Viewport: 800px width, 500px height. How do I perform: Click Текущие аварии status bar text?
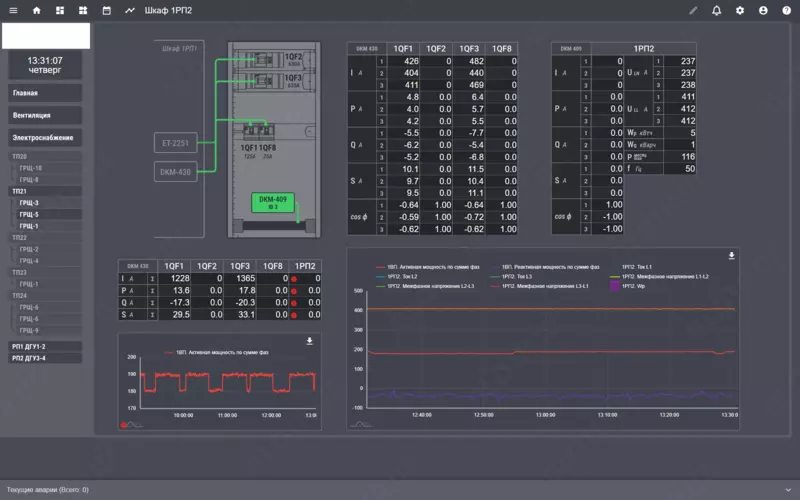[47, 490]
